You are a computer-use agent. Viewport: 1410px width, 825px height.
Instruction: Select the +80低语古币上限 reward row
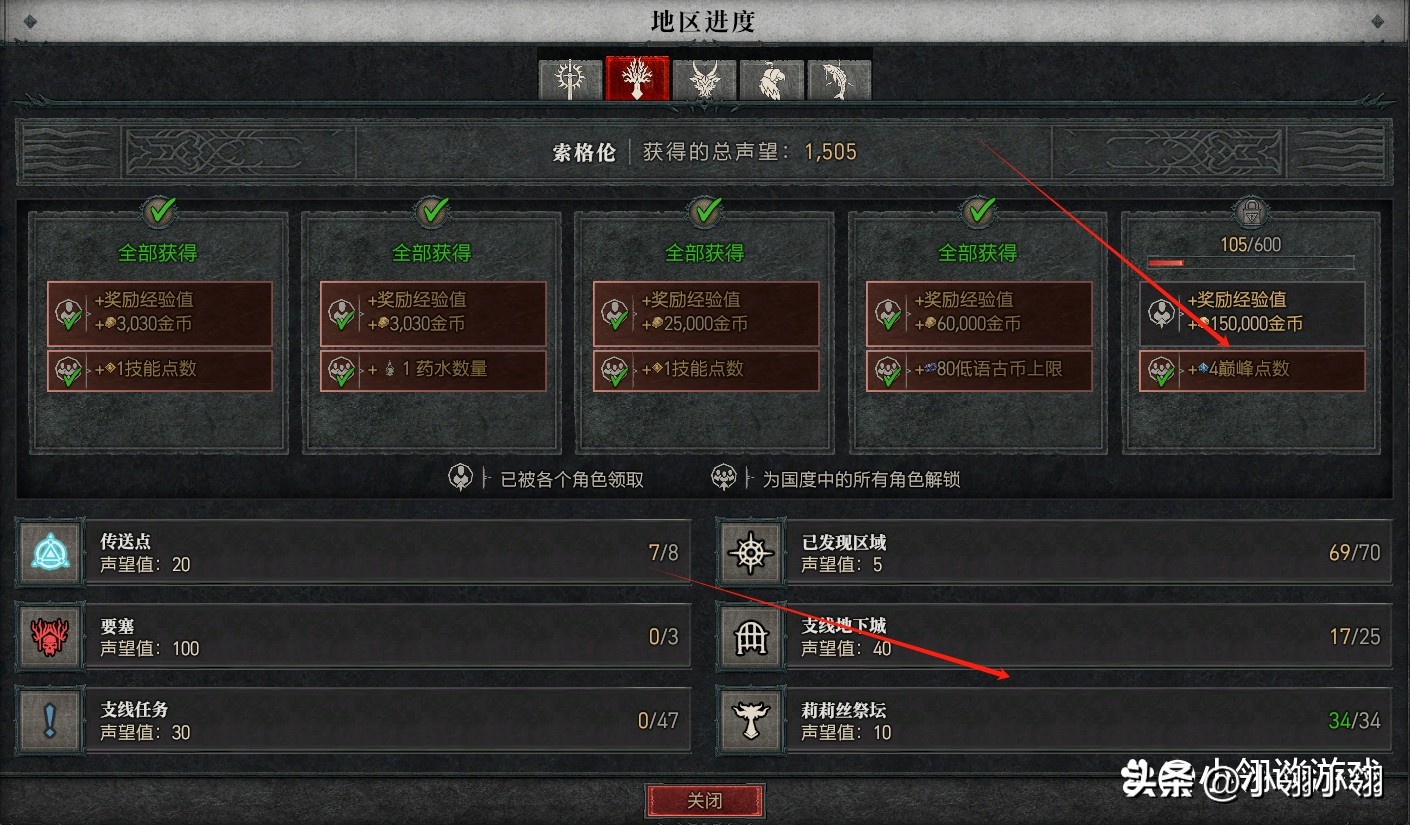[979, 370]
